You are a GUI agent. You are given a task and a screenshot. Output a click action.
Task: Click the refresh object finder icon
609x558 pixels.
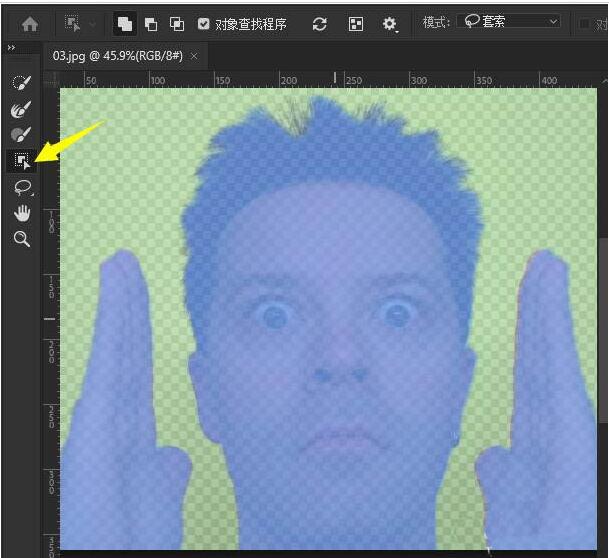tap(320, 23)
